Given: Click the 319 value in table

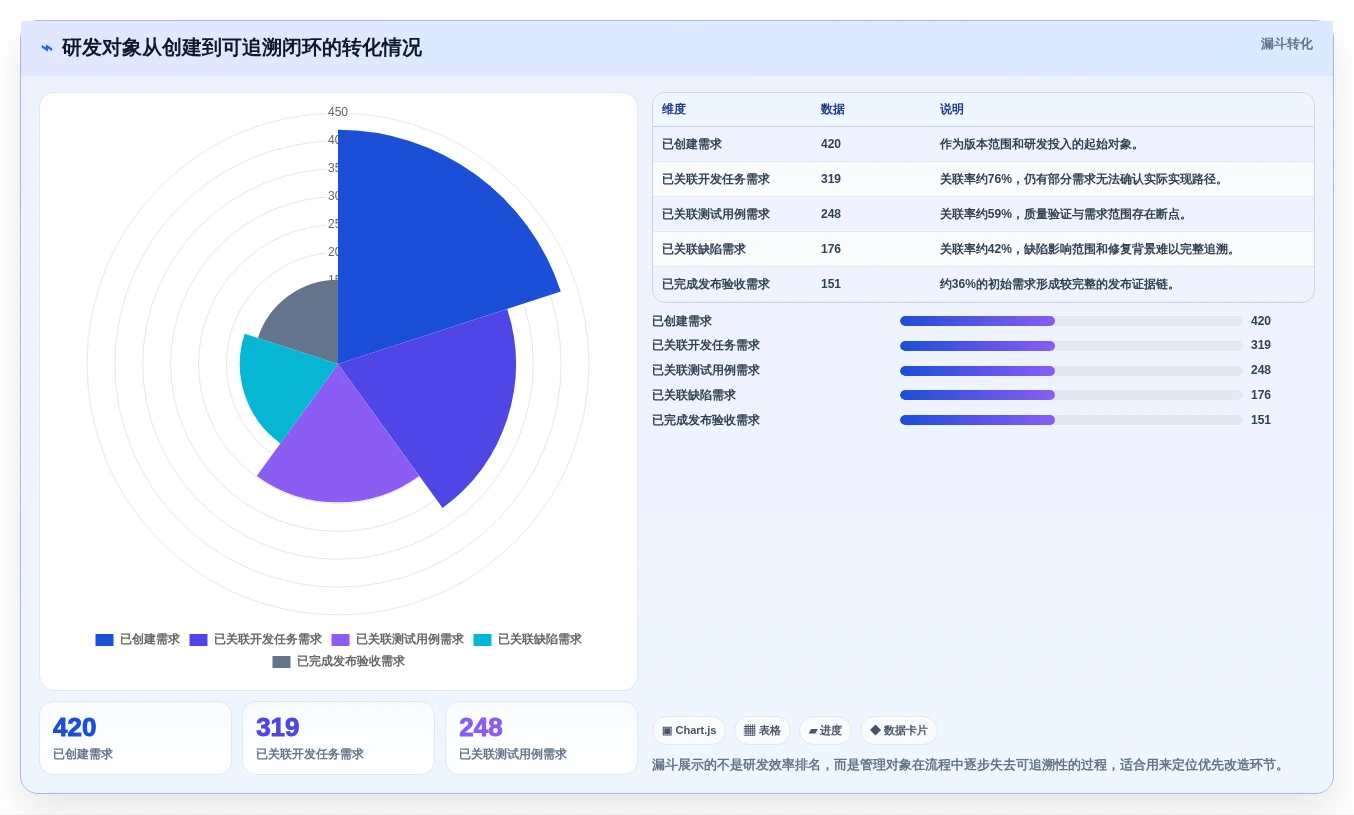Looking at the screenshot, I should 831,179.
